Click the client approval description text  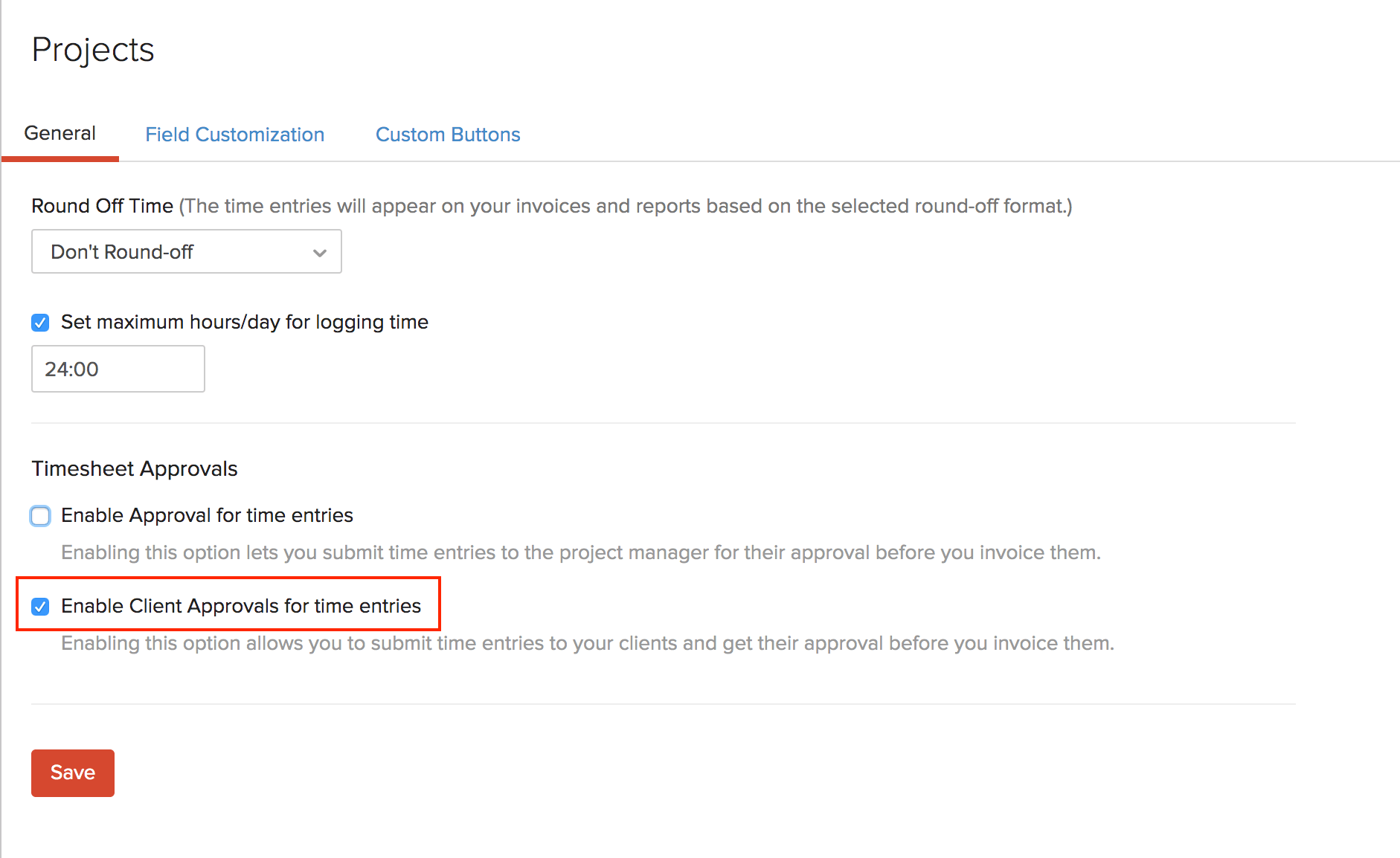point(587,642)
